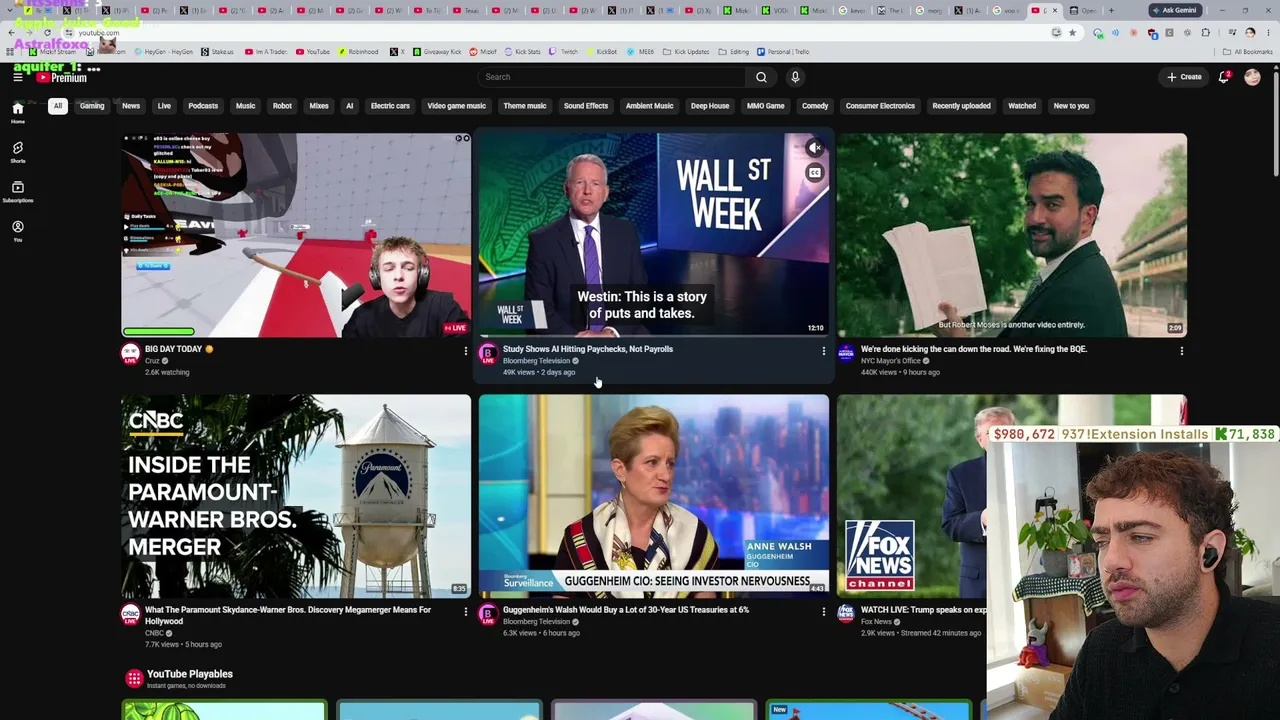Screen dimensions: 1280x720
Task: Select the Podcasts filter chip
Action: pos(203,106)
